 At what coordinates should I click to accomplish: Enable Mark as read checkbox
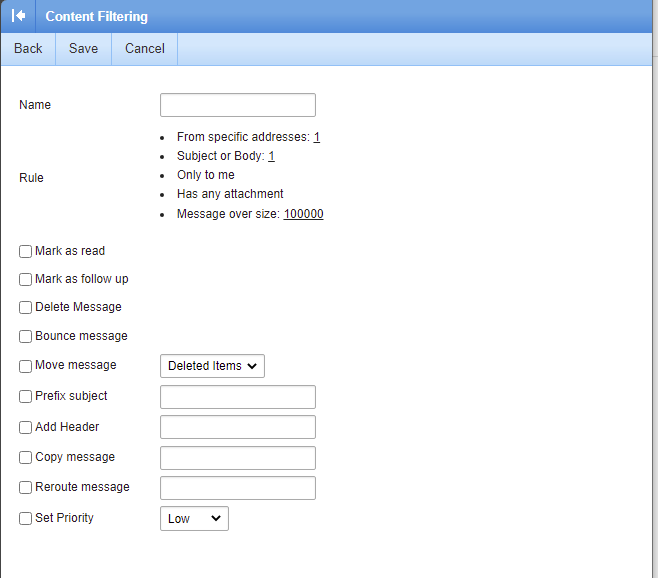26,251
